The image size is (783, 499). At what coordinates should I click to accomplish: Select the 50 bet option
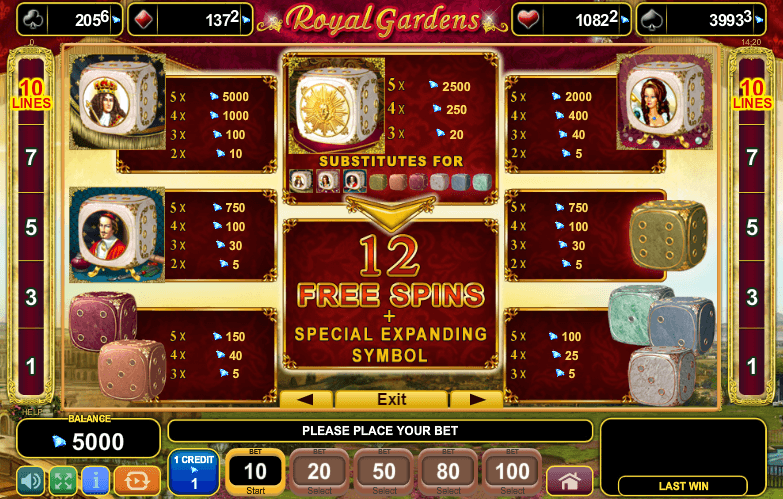384,472
